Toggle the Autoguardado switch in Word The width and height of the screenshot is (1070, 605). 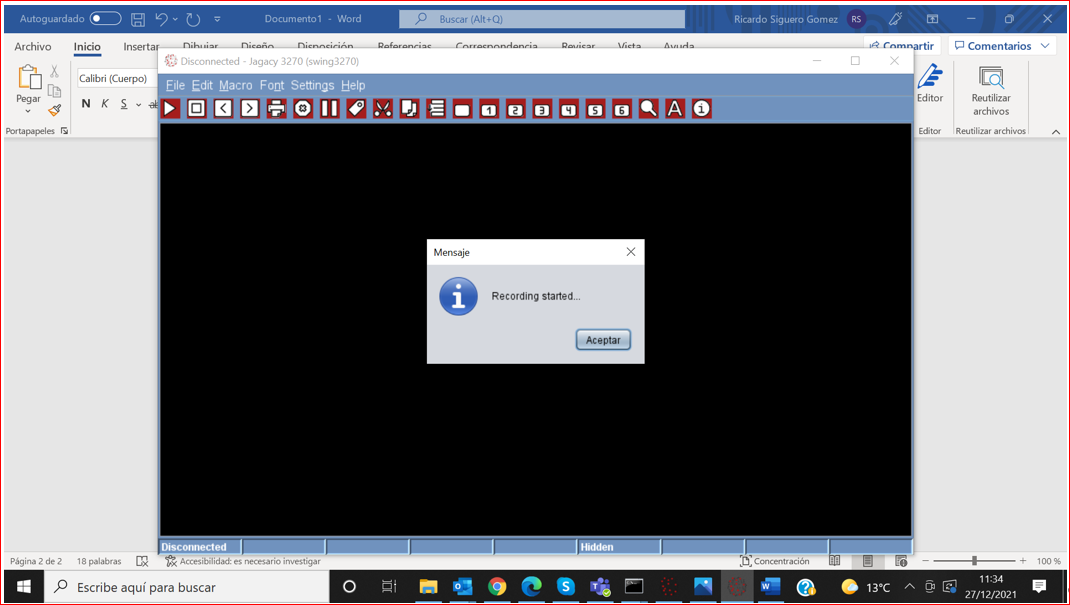105,19
